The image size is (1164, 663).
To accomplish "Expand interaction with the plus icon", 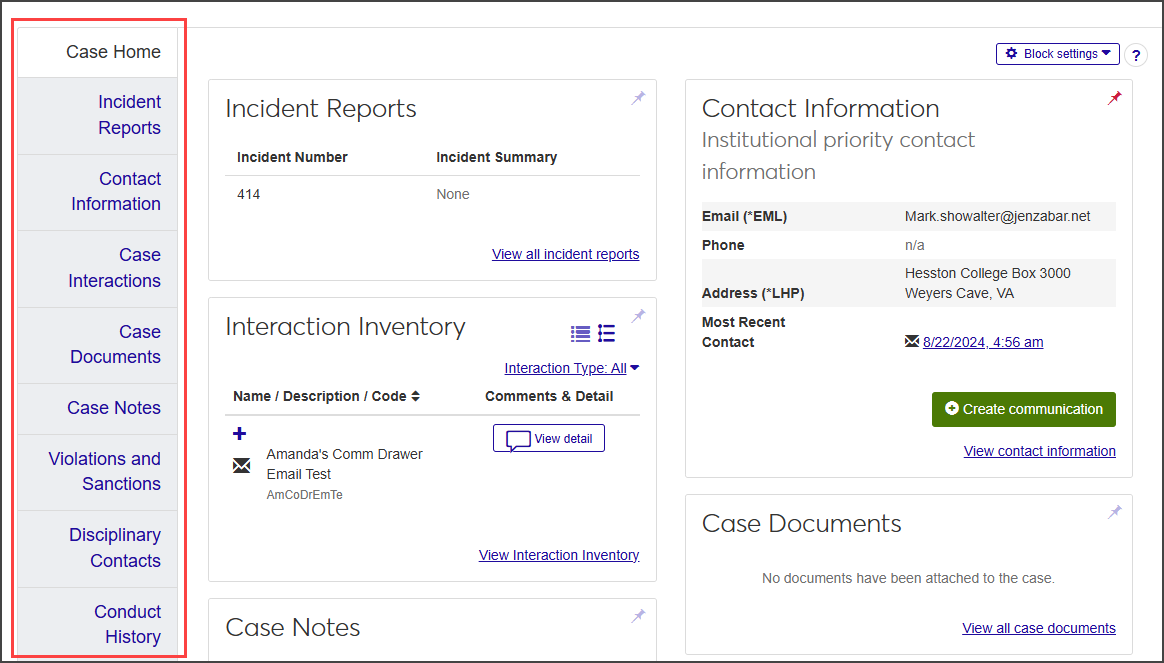I will coord(239,434).
